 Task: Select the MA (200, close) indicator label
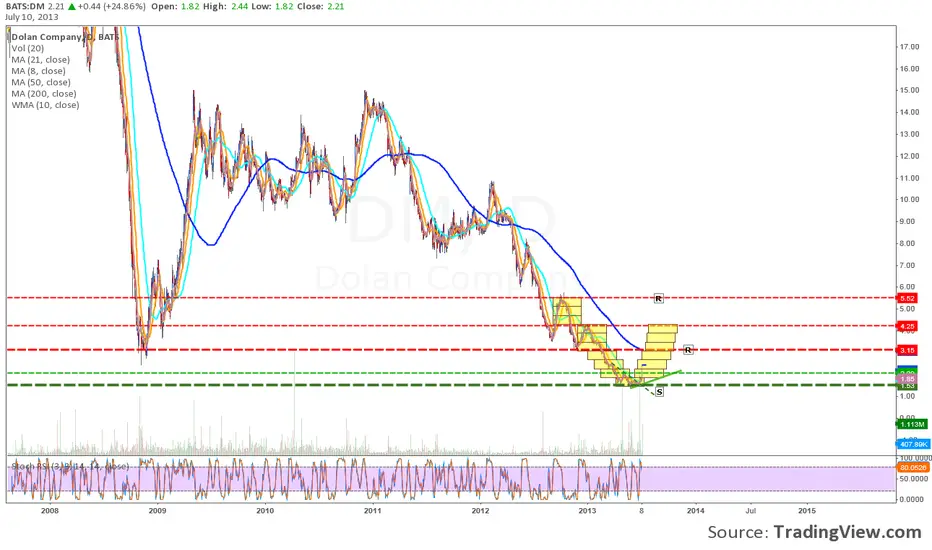[43, 93]
